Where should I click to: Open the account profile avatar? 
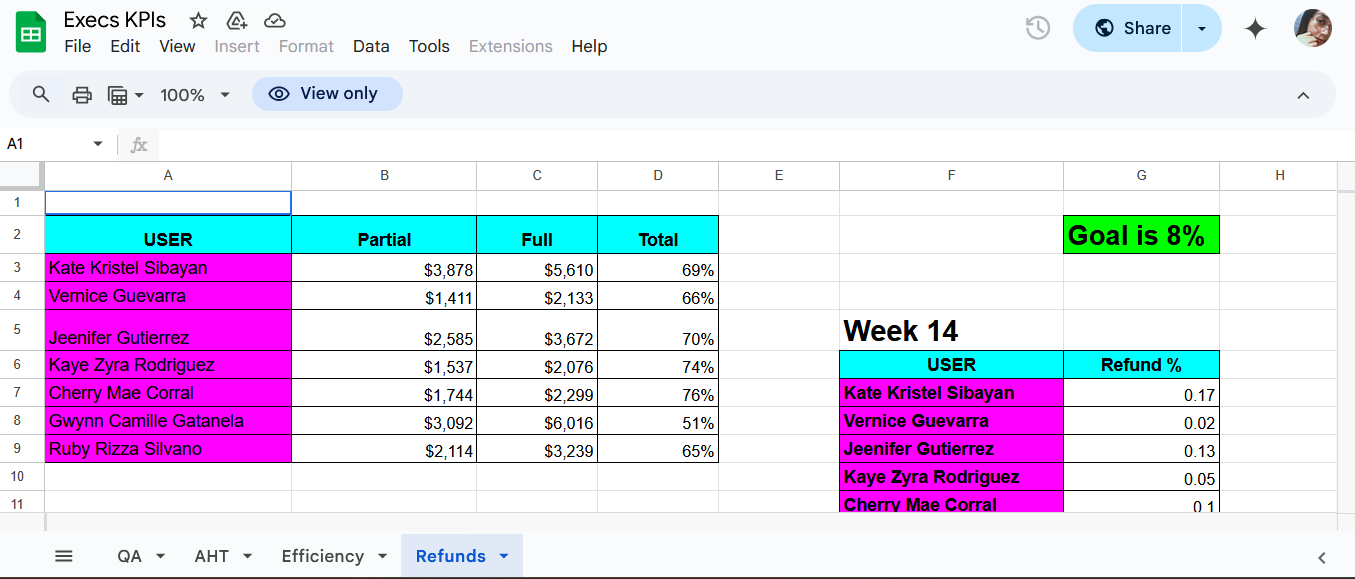click(1313, 28)
